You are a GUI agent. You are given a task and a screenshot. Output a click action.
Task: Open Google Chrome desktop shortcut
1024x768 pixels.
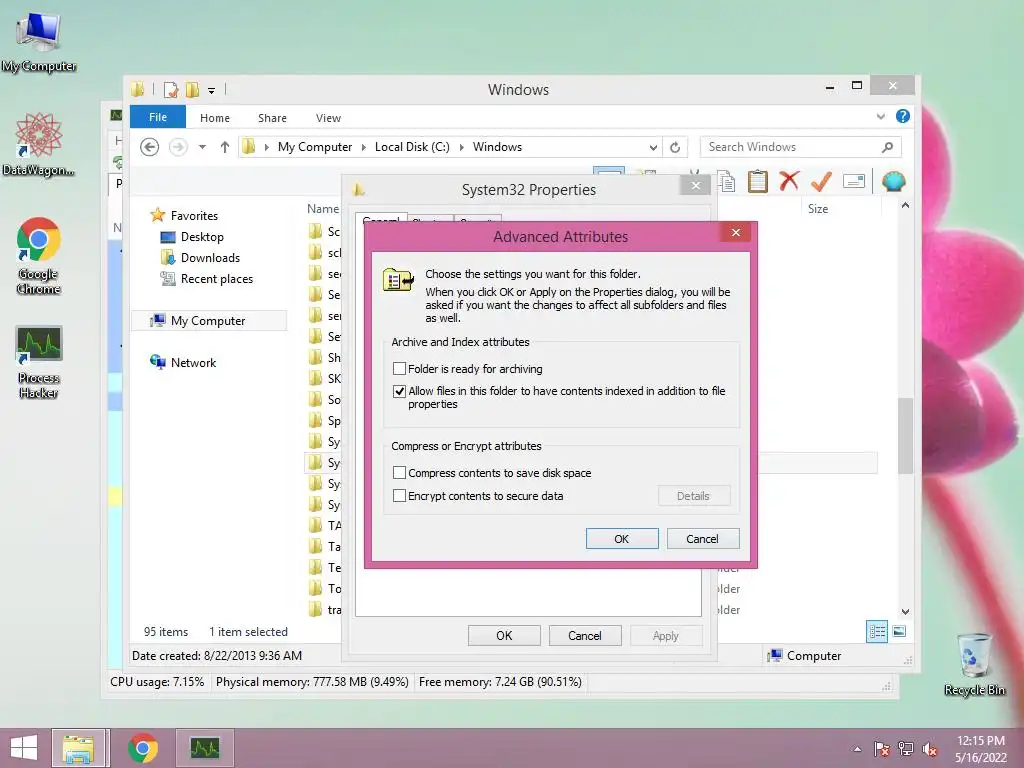[x=39, y=256]
